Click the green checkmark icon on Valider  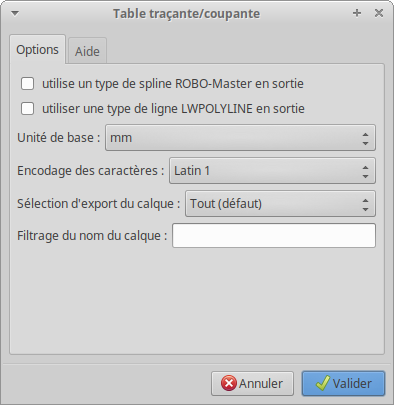323,383
